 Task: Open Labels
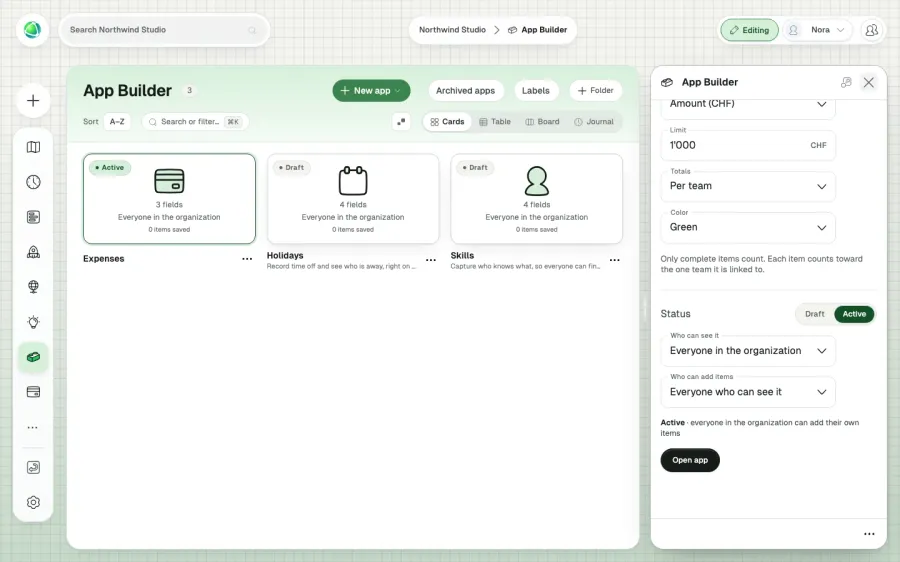click(x=536, y=91)
